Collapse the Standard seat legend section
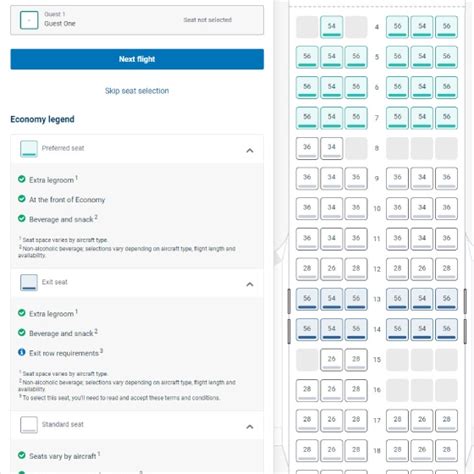The width and height of the screenshot is (474, 474). click(250, 426)
